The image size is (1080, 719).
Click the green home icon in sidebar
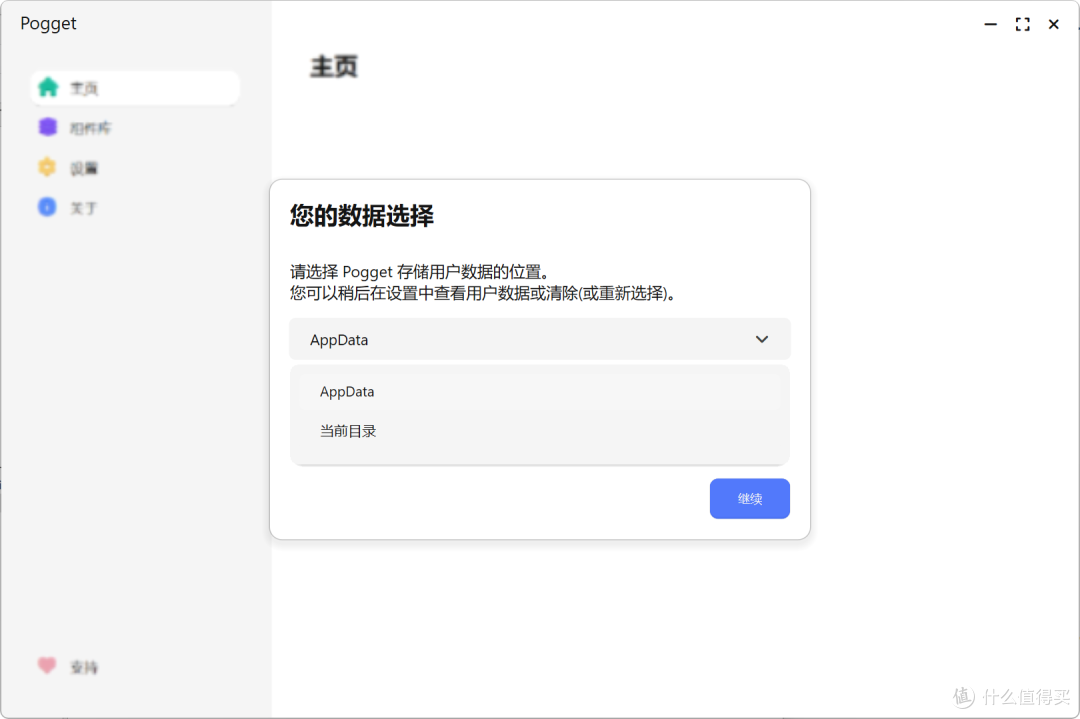pyautogui.click(x=48, y=87)
